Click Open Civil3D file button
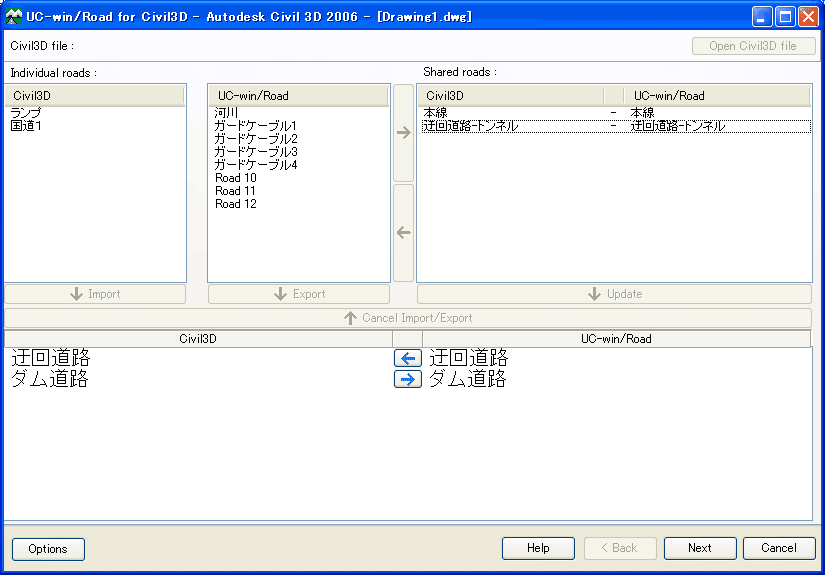825x575 pixels. point(753,46)
